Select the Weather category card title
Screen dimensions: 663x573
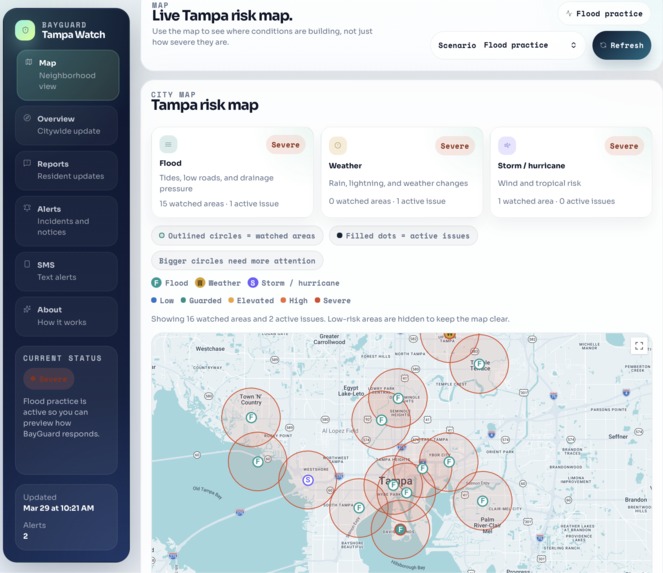pos(345,166)
